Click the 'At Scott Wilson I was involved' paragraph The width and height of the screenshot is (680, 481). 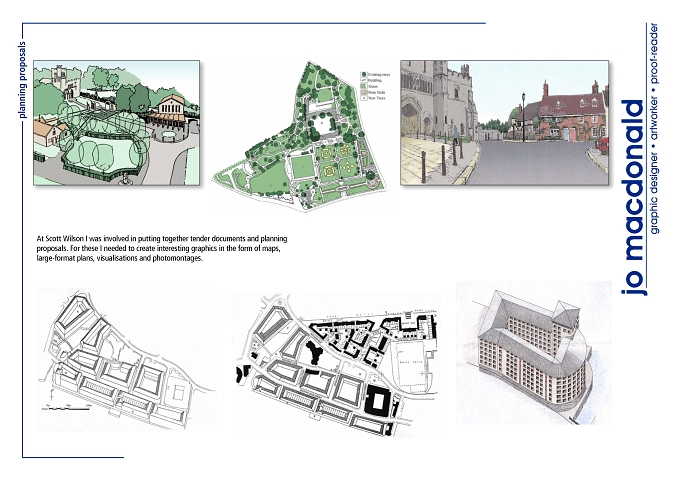[x=162, y=248]
